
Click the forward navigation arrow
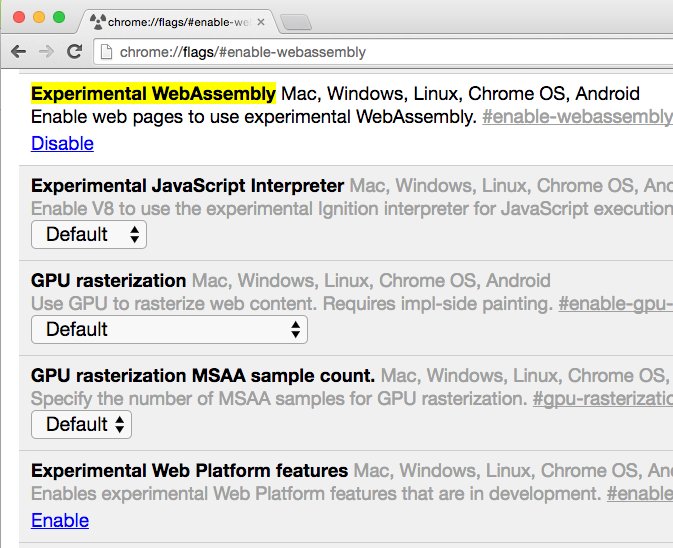pos(46,52)
